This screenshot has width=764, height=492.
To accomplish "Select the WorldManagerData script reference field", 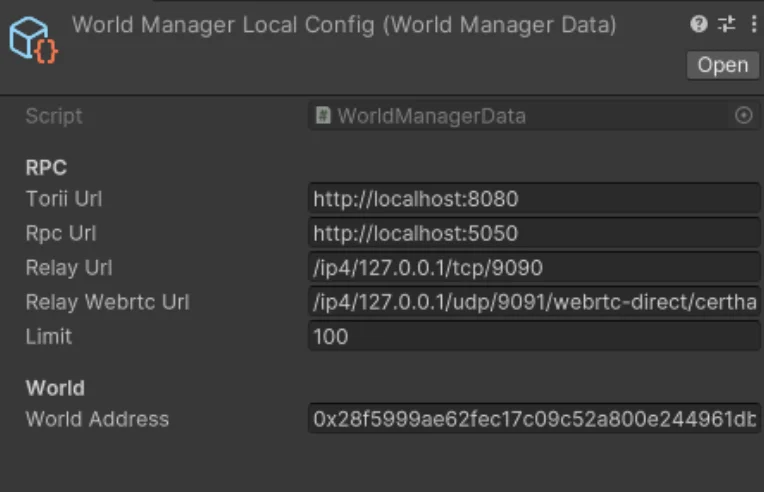I will click(520, 116).
